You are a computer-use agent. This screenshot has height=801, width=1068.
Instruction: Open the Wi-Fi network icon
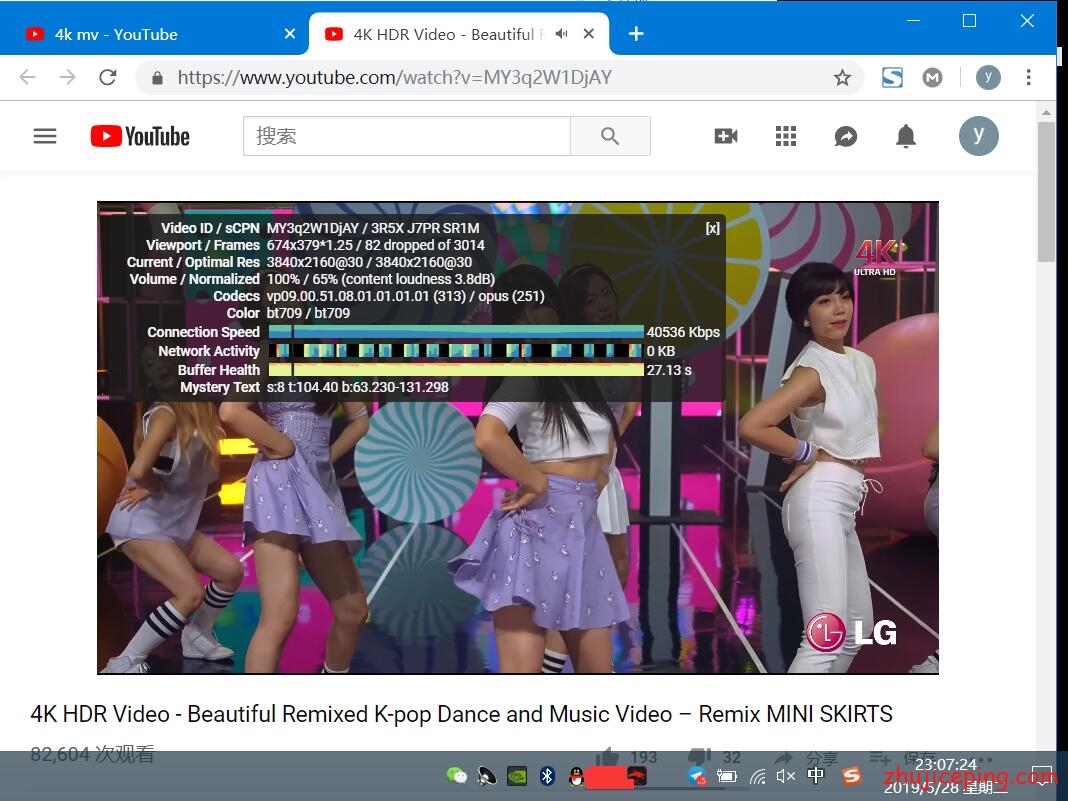(757, 776)
